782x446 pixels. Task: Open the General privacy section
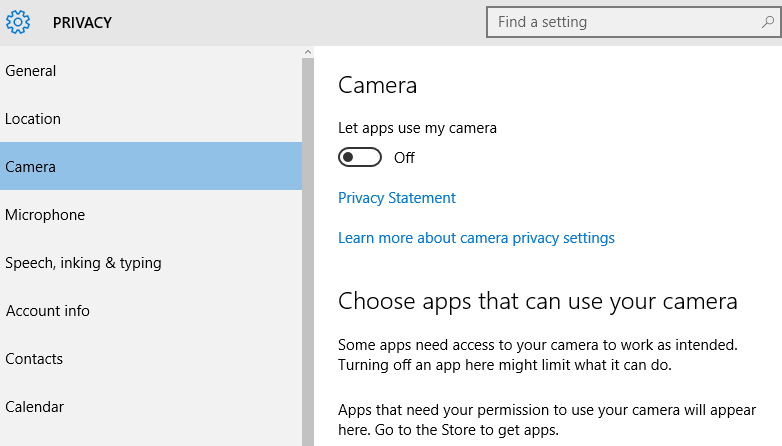coord(151,71)
